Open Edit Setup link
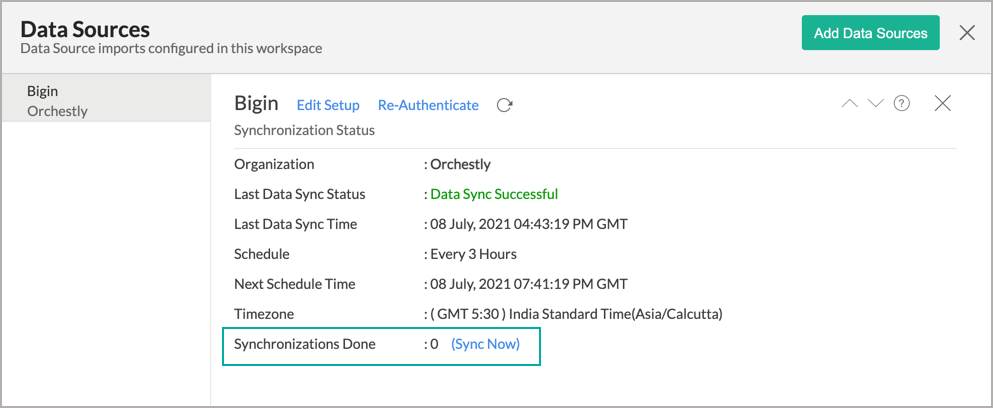 328,105
